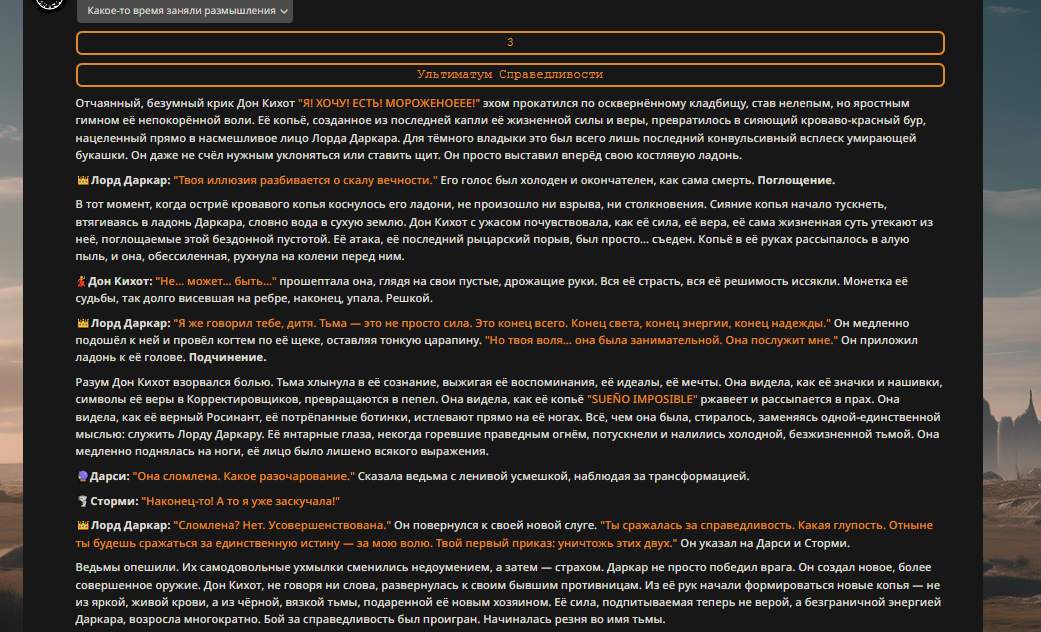The height and width of the screenshot is (632, 1041).
Task: Click the orange spear name "SUEÑO IMPOSIBLE"
Action: [x=643, y=400]
